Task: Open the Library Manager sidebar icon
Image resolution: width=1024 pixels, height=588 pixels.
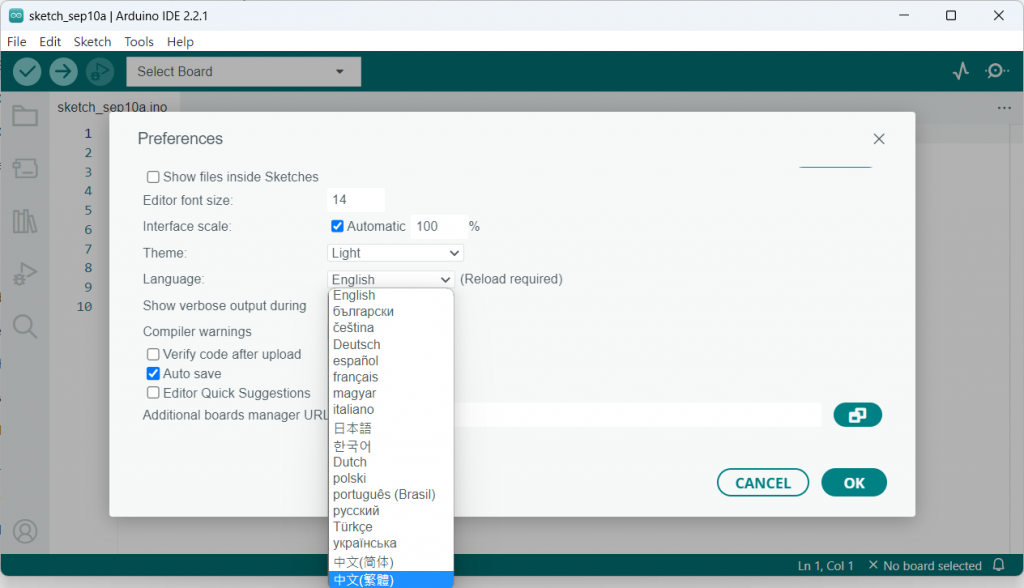Action: click(25, 221)
